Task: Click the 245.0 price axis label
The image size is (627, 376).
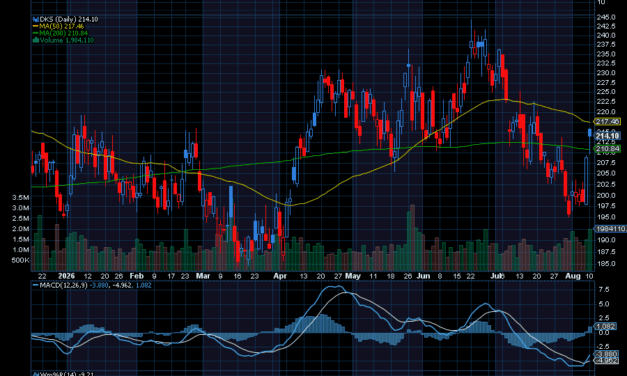Action: coord(606,17)
